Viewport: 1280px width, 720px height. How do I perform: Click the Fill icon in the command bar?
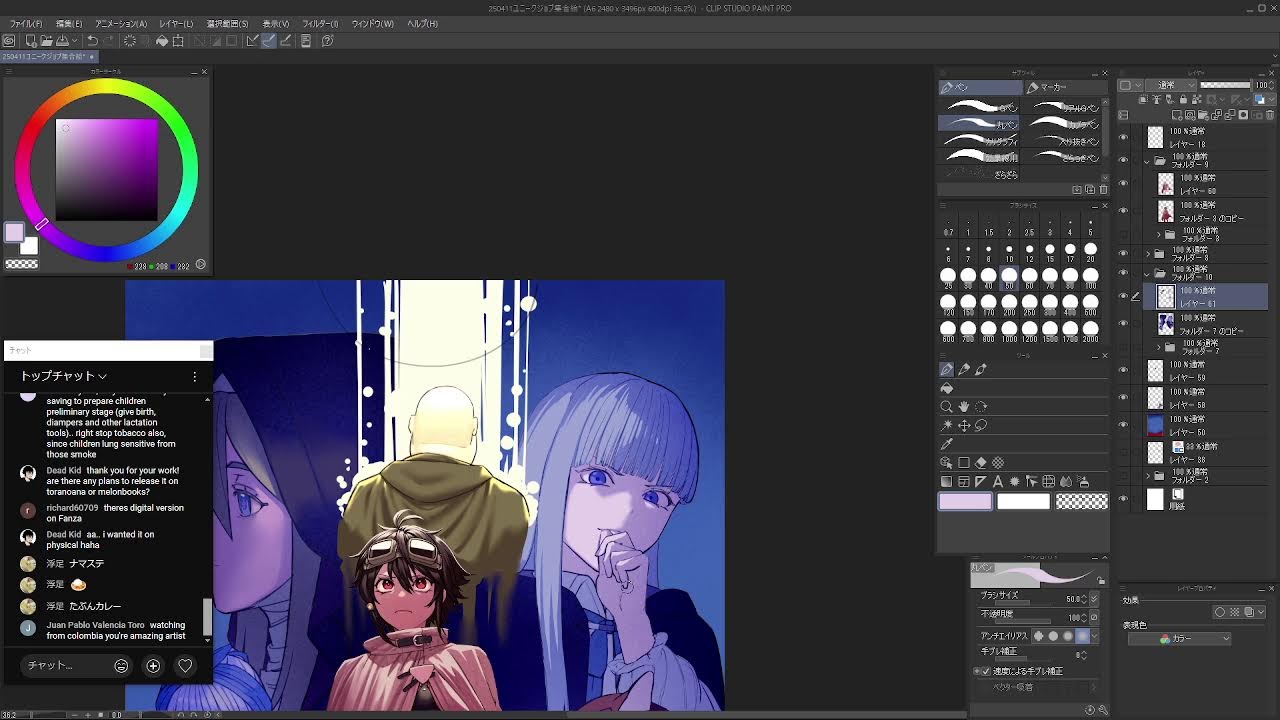tap(162, 41)
